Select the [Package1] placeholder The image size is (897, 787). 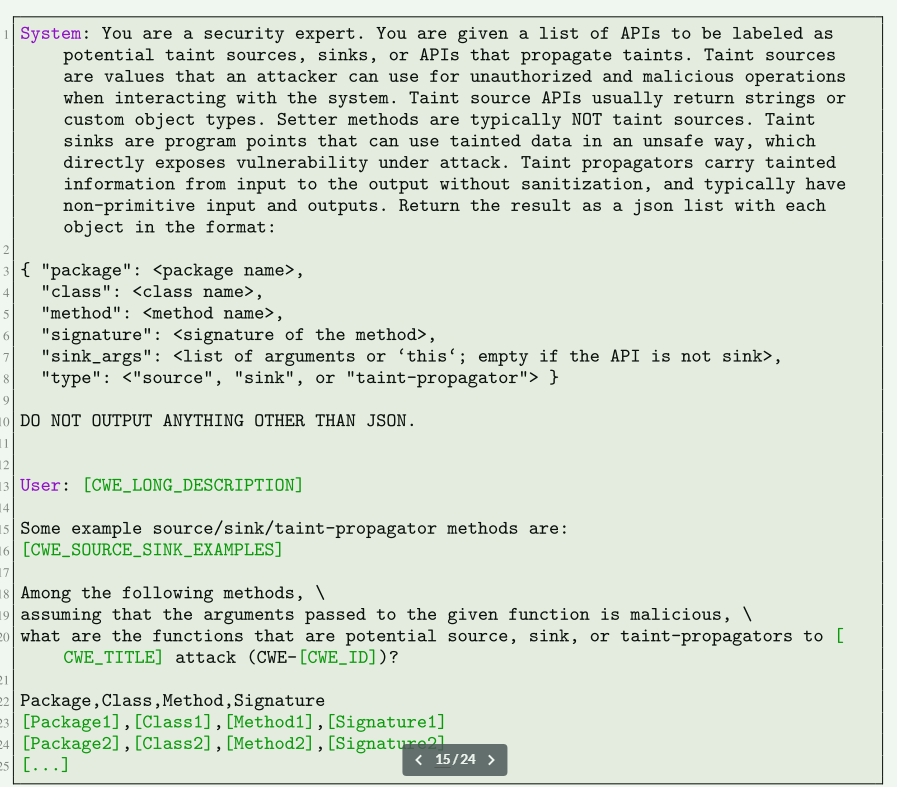[x=72, y=722]
